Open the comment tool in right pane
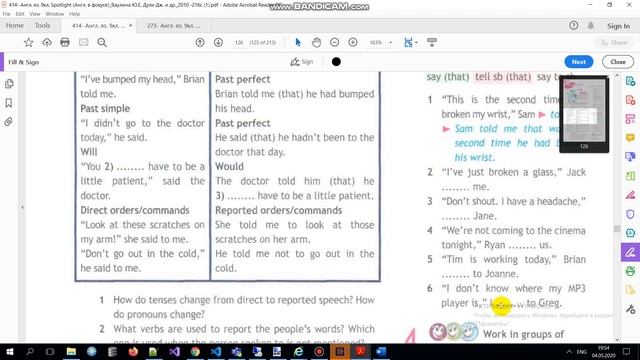This screenshot has height=360, width=640. pos(630,138)
